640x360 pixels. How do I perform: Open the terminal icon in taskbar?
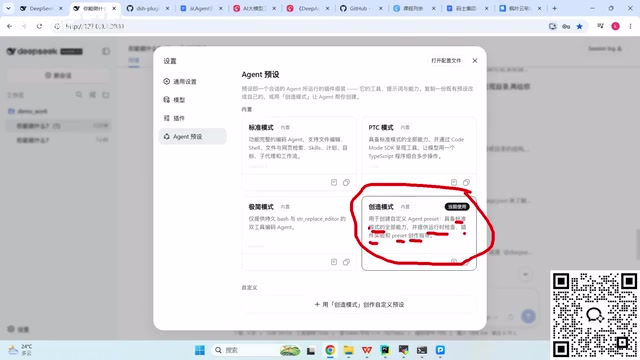[422, 350]
